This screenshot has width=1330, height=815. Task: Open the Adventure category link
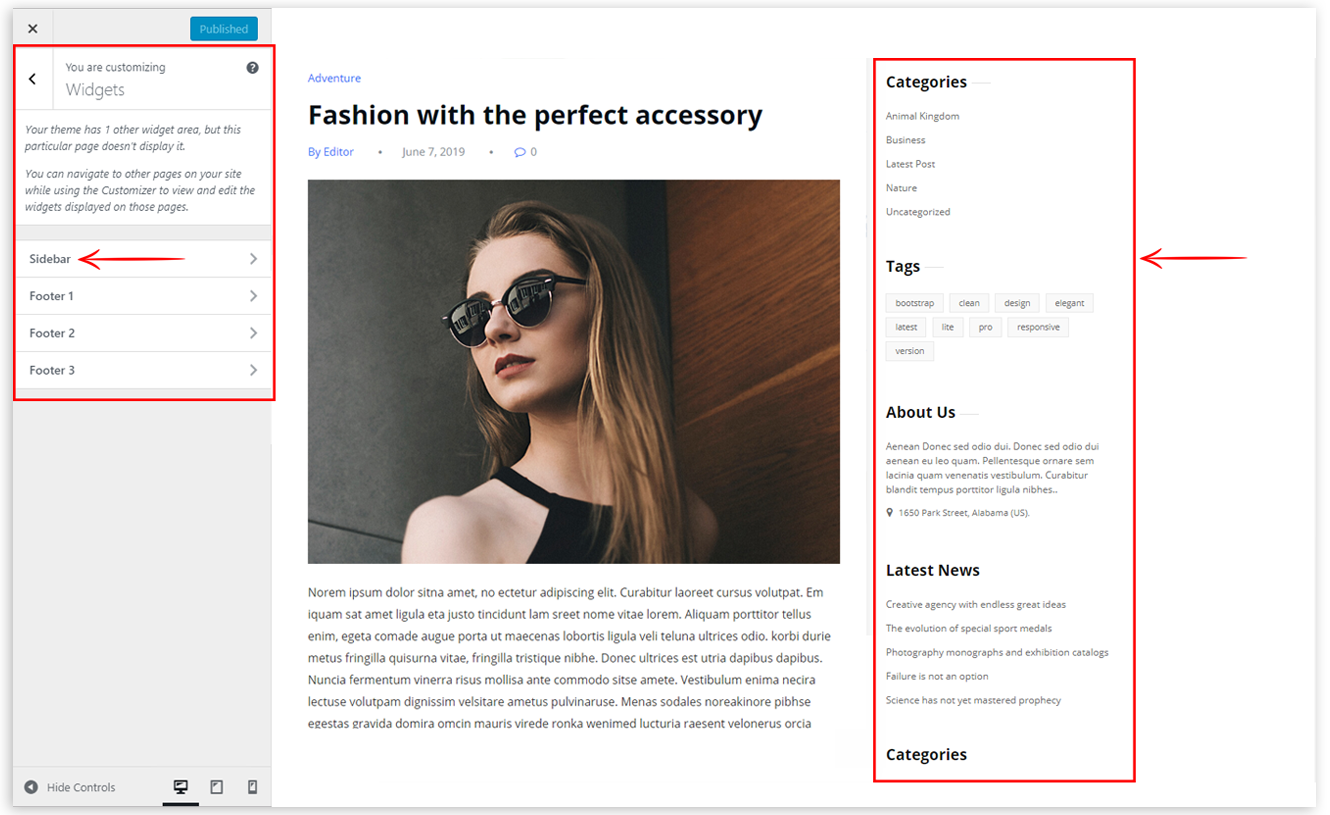(334, 78)
